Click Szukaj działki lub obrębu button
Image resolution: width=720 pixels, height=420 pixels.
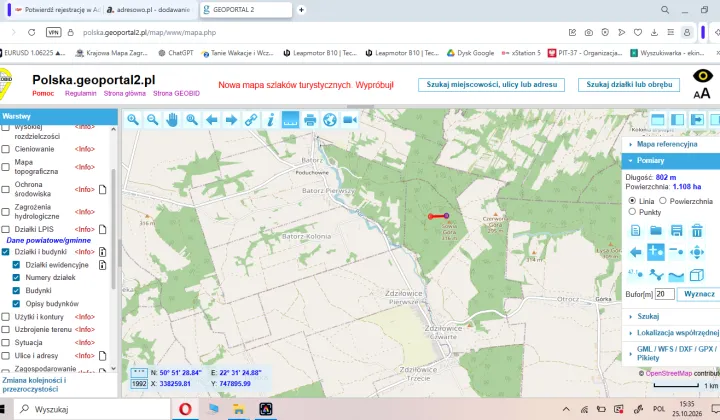click(629, 84)
